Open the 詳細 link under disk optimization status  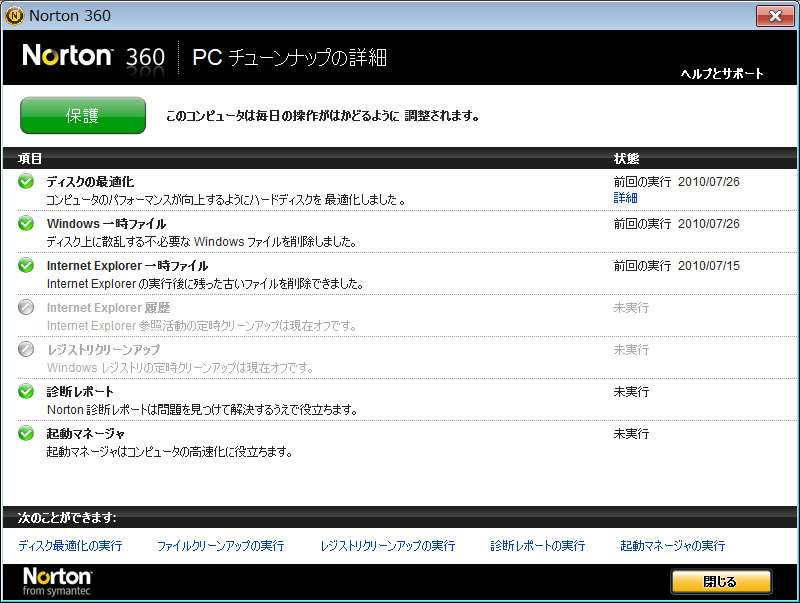[625, 198]
